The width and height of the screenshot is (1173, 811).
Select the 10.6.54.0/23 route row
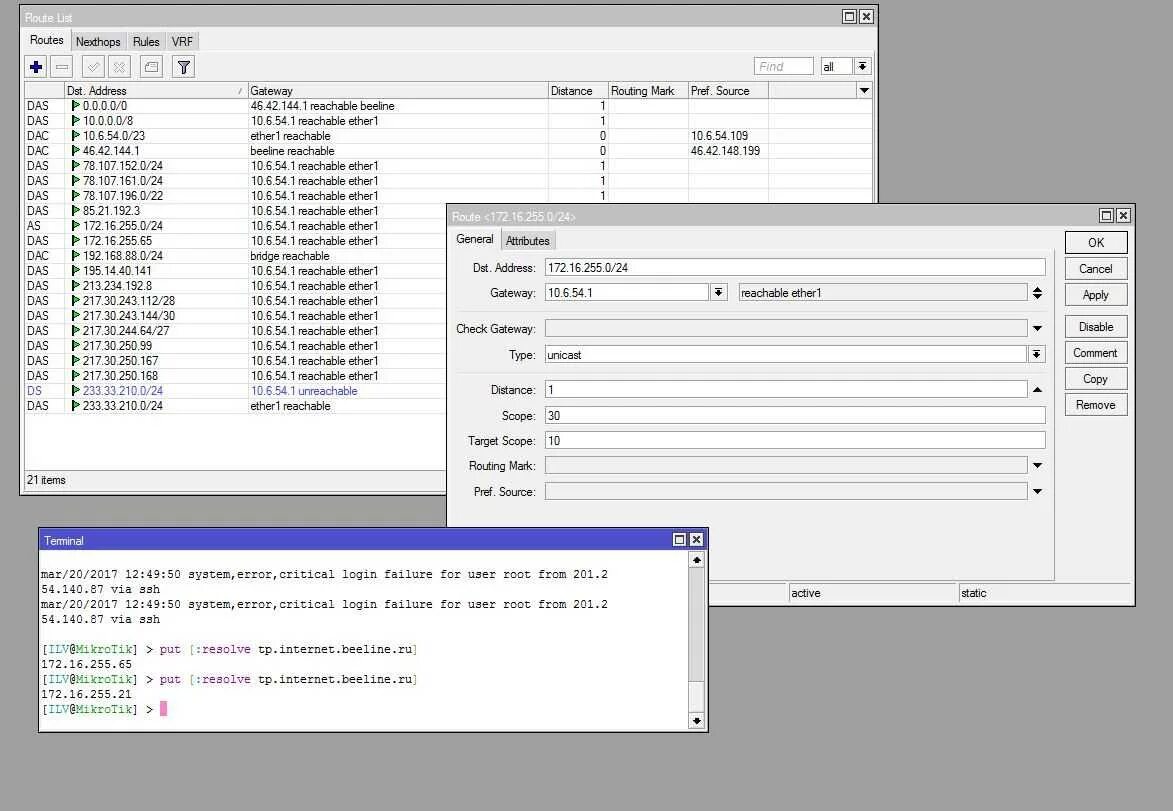pyautogui.click(x=448, y=136)
